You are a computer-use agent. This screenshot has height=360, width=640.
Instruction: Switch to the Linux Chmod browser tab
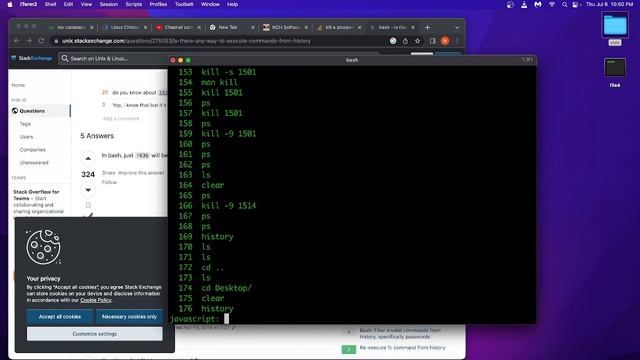pos(125,27)
